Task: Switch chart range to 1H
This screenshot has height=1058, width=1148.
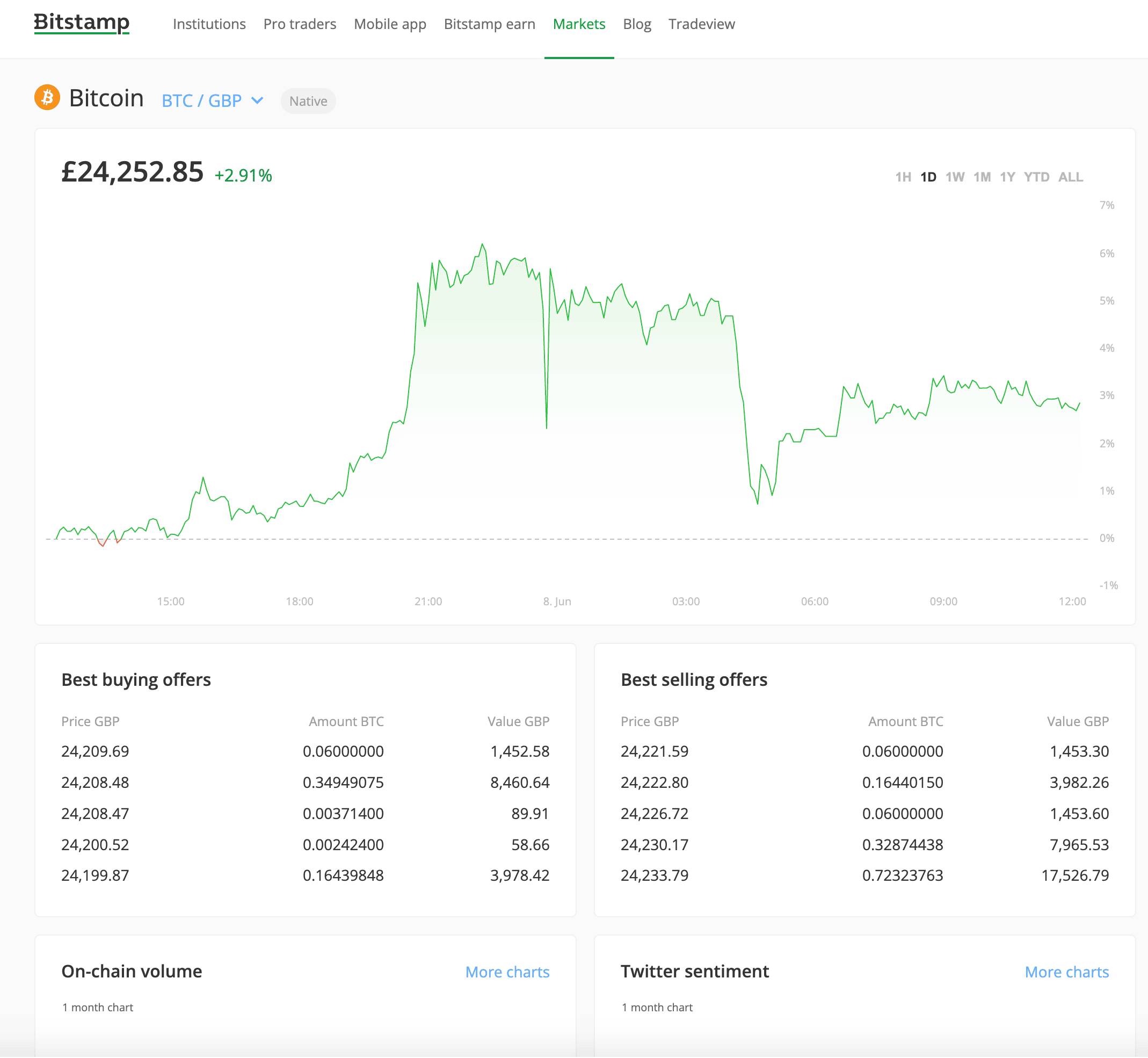Action: pyautogui.click(x=903, y=177)
